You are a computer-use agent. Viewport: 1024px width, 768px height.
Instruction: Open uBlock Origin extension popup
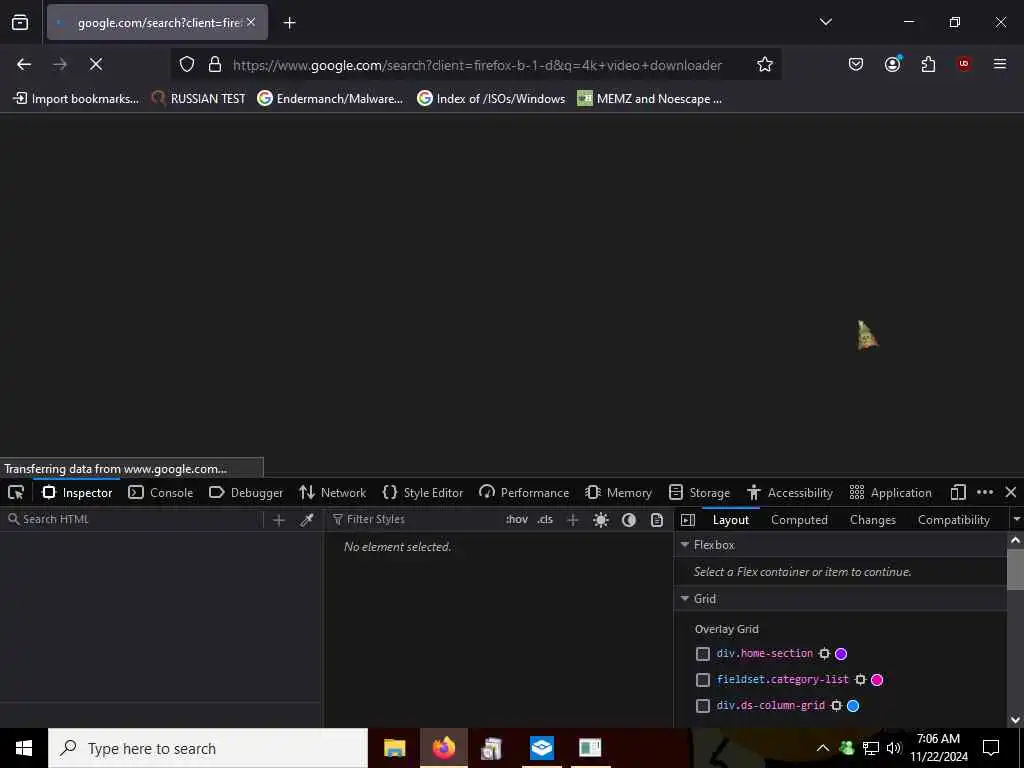(x=963, y=64)
